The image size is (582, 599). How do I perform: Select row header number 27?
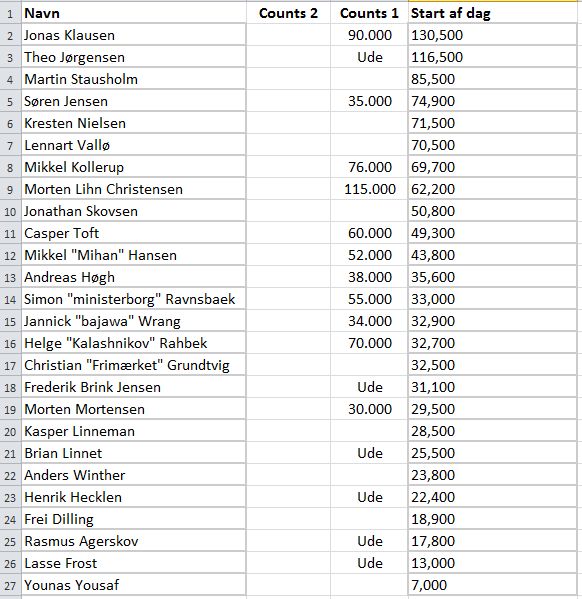(x=10, y=585)
